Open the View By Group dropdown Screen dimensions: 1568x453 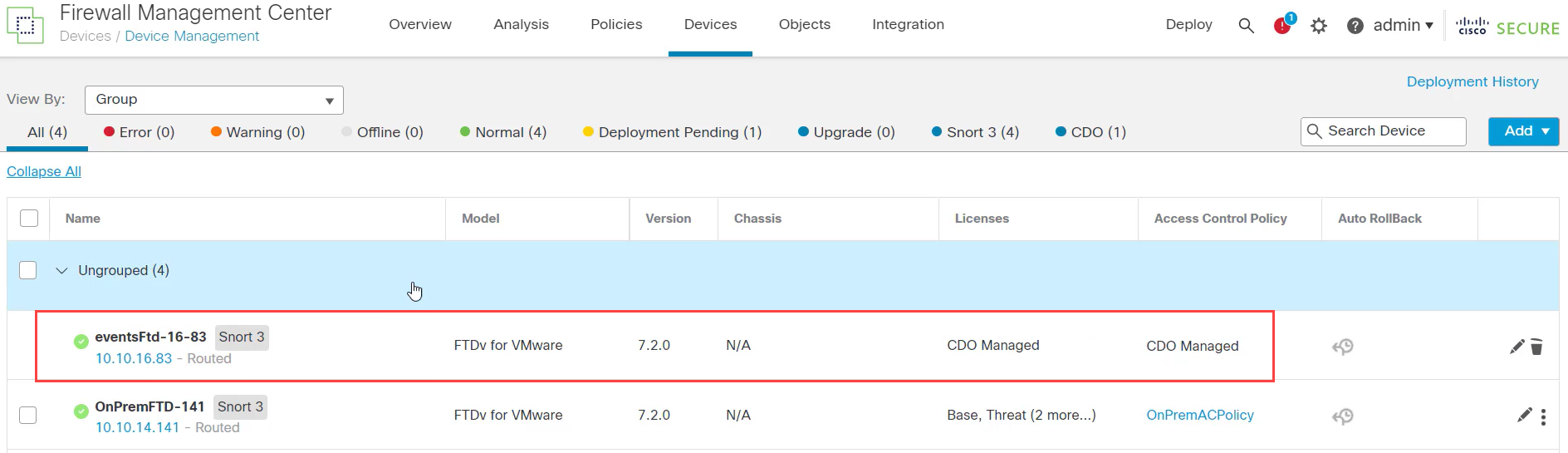pos(214,100)
